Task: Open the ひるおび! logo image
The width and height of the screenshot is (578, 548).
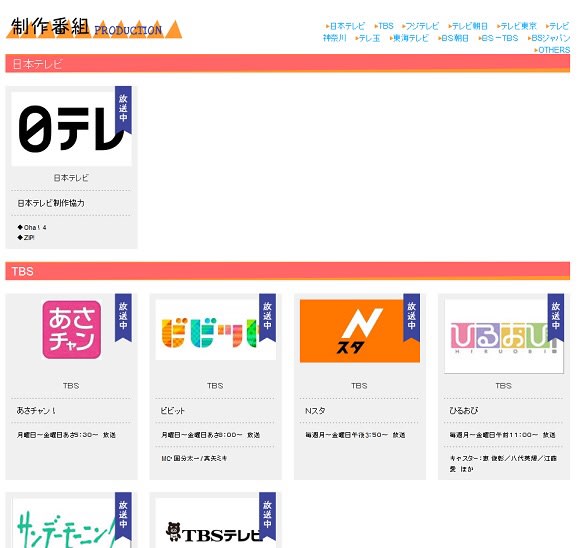Action: tap(504, 336)
